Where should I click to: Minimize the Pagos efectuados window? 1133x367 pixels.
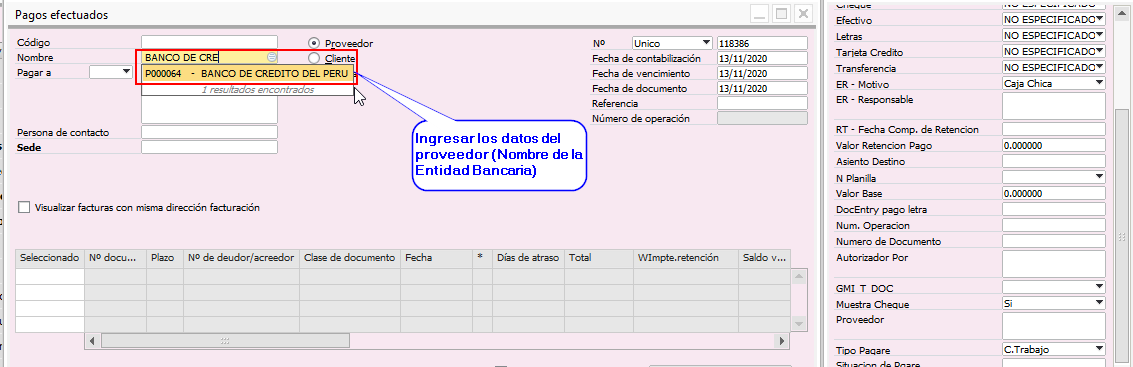pyautogui.click(x=759, y=14)
